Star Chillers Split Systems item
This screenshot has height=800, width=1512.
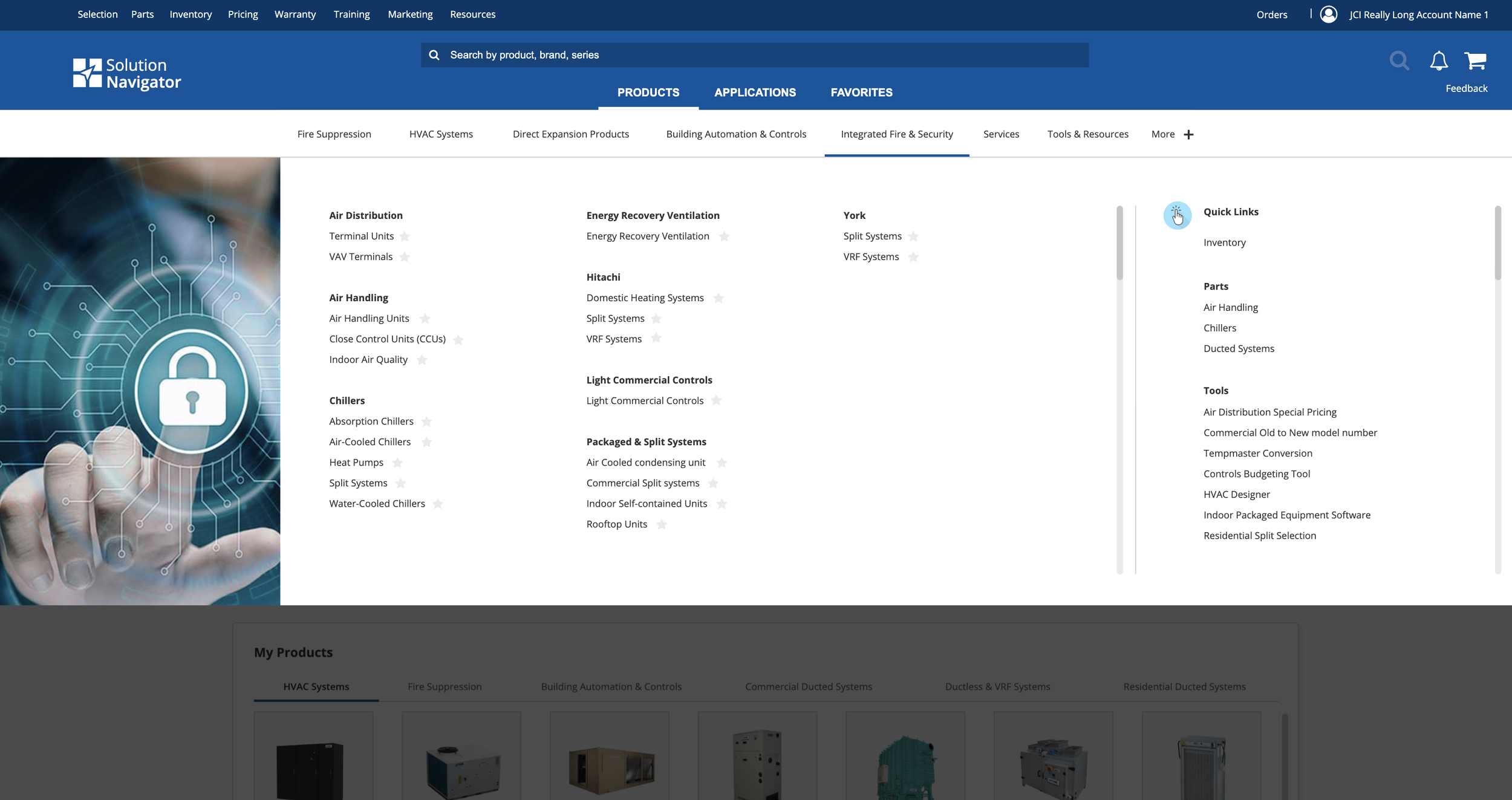400,483
